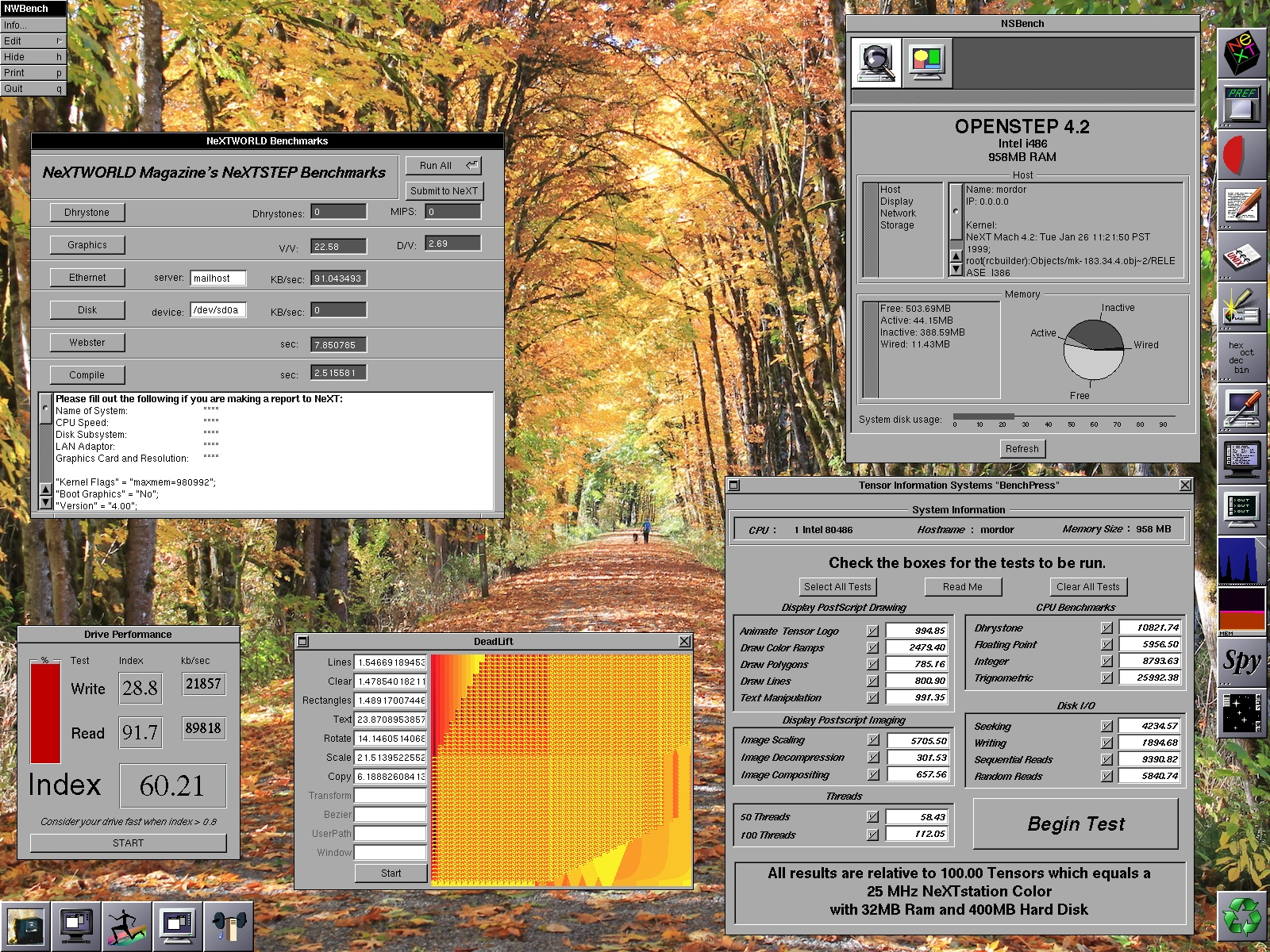This screenshot has height=952, width=1270.
Task: Click the running man app icon
Action: 127,926
